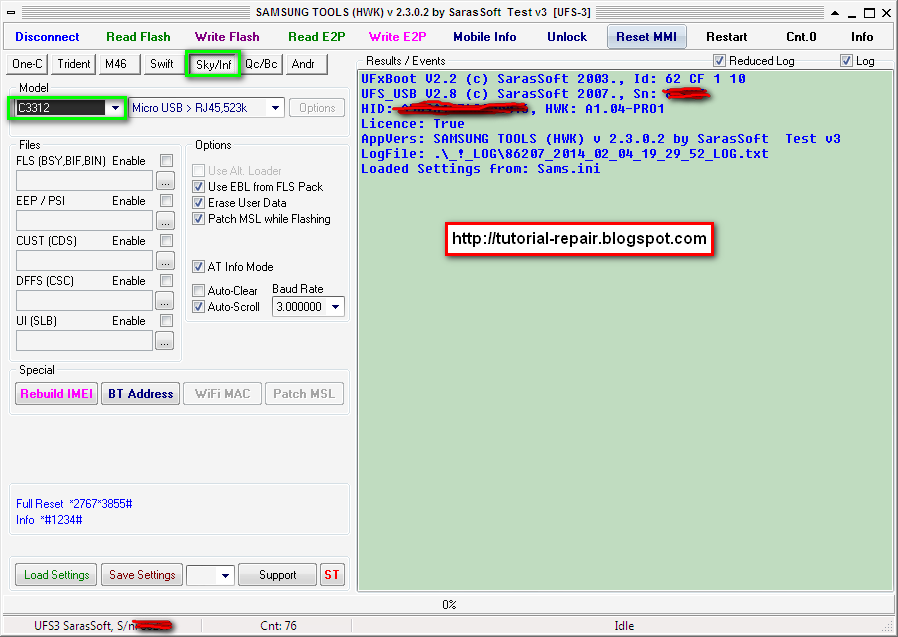
Task: Switch to Swift platform tab
Action: click(163, 64)
